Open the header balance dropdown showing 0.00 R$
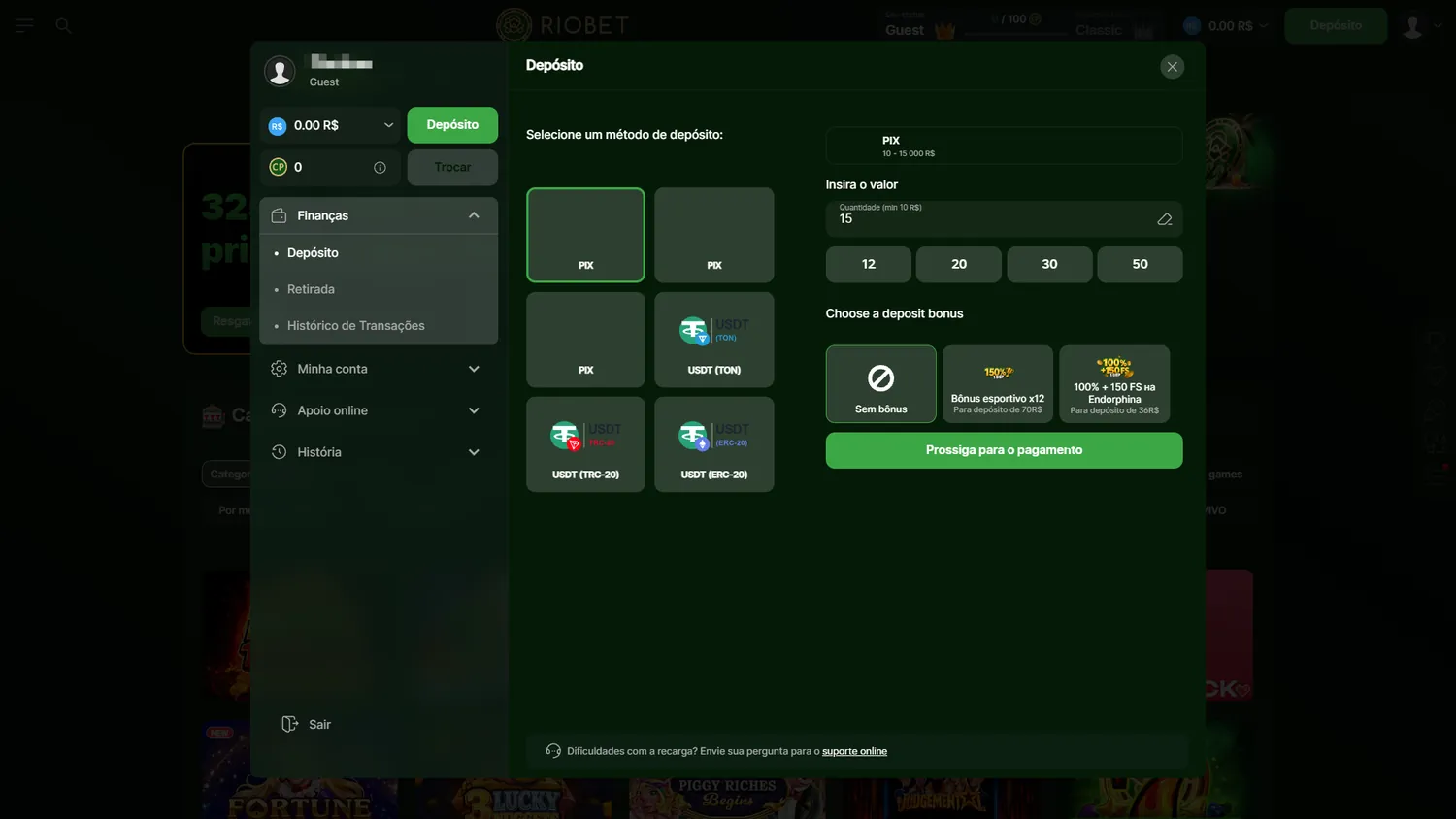This screenshot has height=819, width=1456. (1227, 26)
